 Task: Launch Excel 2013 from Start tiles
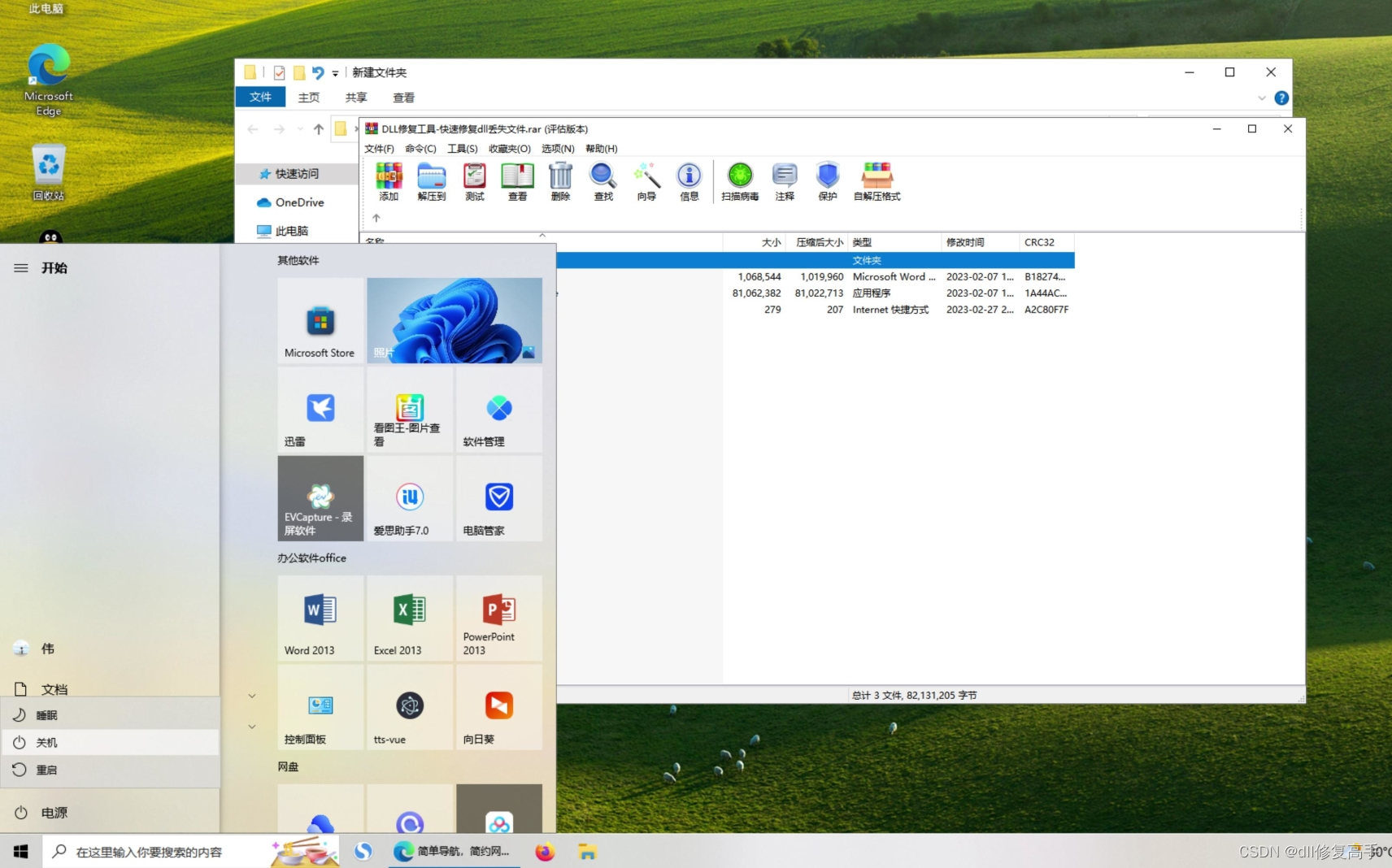point(410,618)
